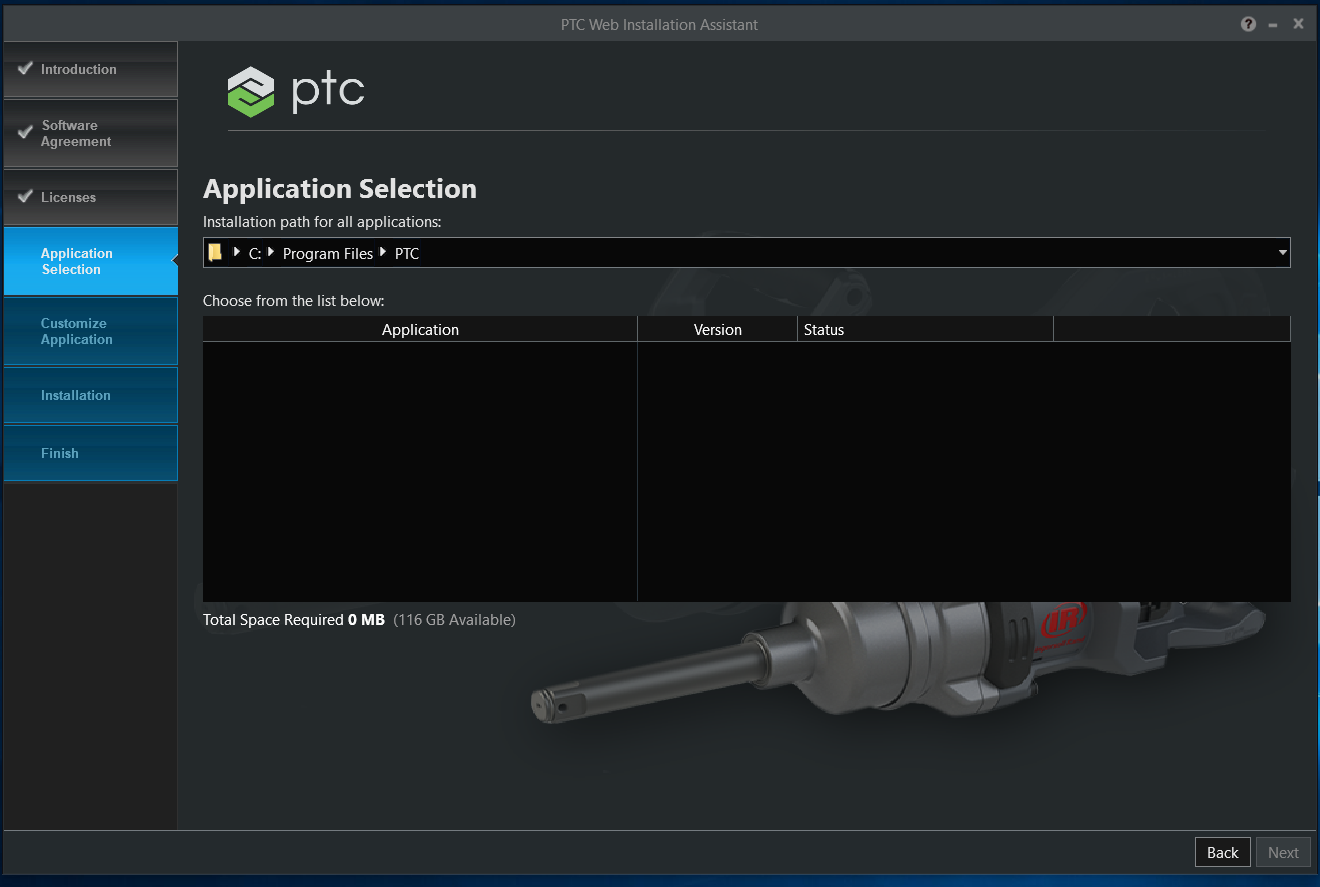Click the Application column header
This screenshot has height=887, width=1320.
pyautogui.click(x=420, y=329)
